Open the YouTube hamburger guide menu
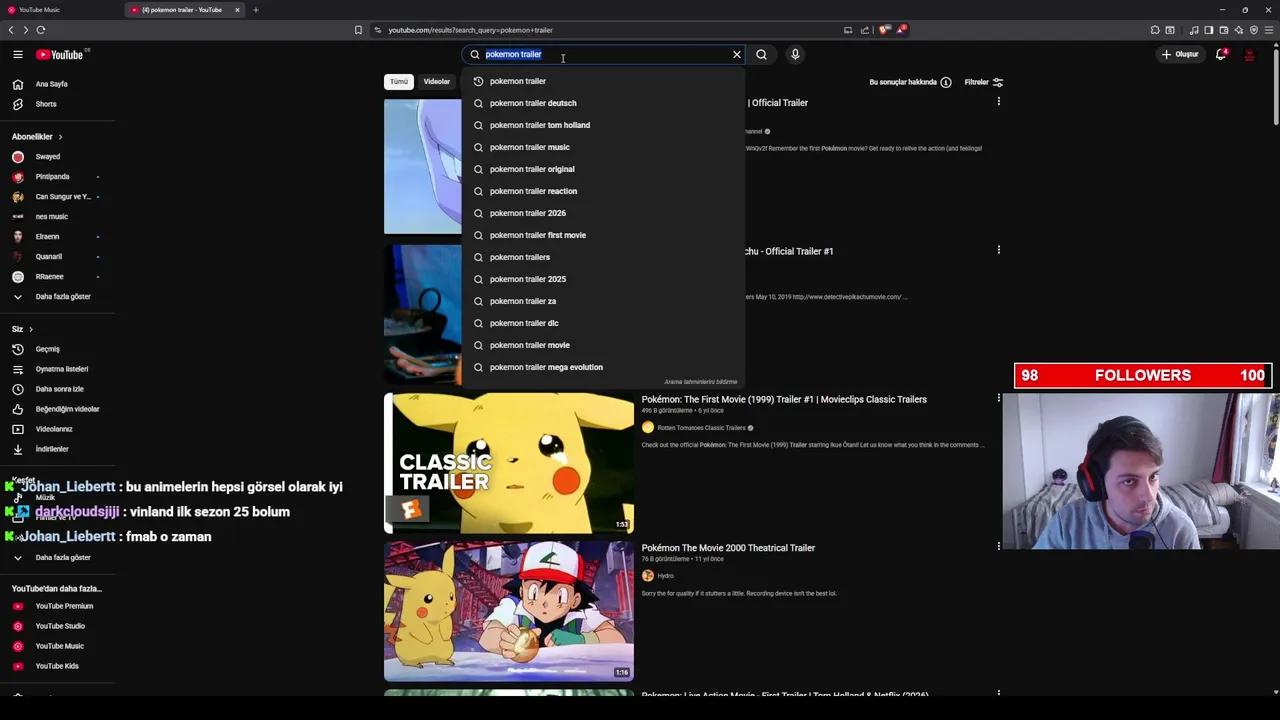1280x720 pixels. click(17, 55)
